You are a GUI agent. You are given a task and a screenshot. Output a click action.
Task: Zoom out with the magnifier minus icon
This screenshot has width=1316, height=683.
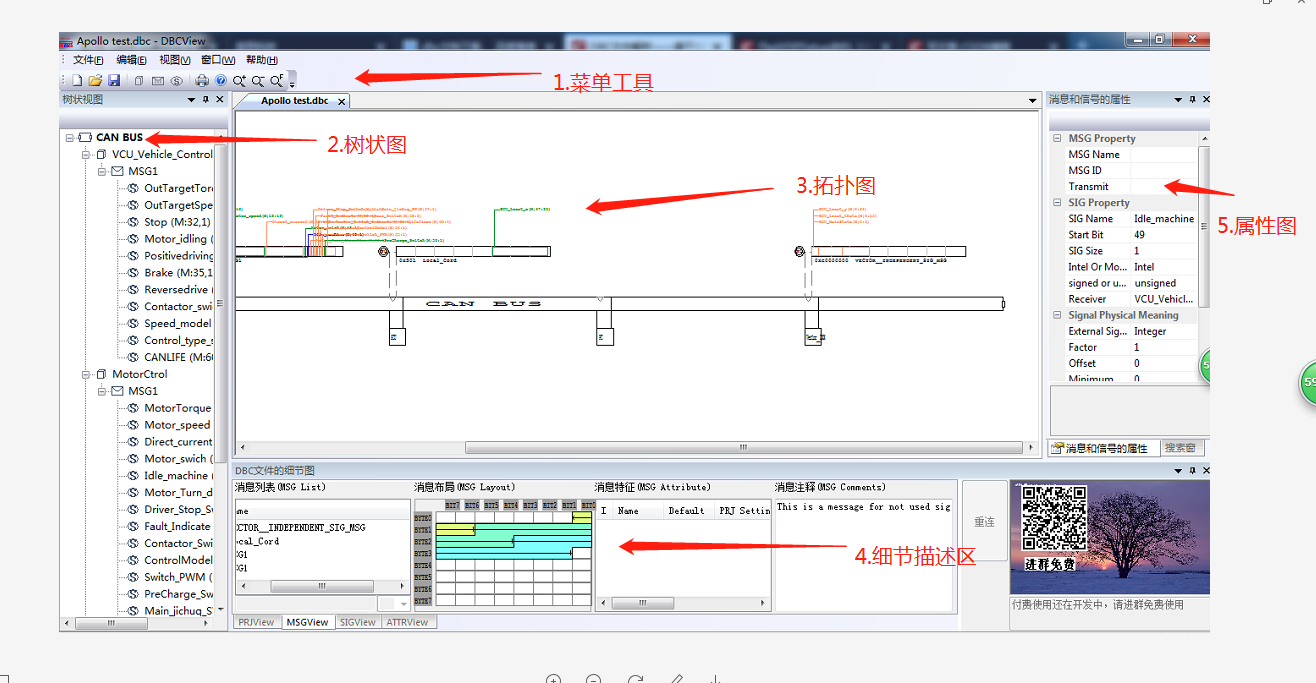[258, 81]
